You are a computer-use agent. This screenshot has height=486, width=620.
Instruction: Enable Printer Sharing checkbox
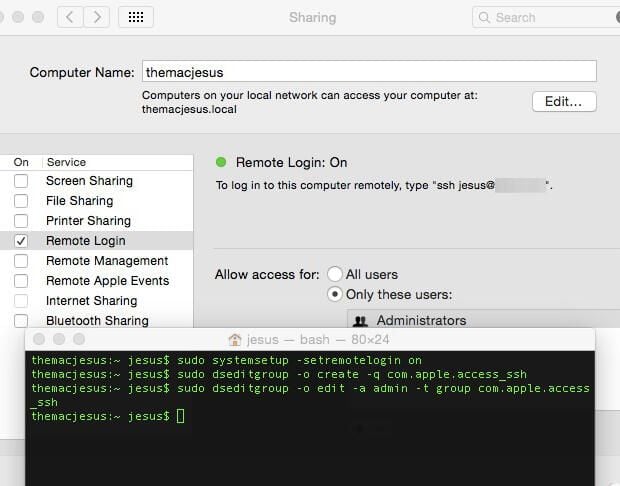click(21, 221)
